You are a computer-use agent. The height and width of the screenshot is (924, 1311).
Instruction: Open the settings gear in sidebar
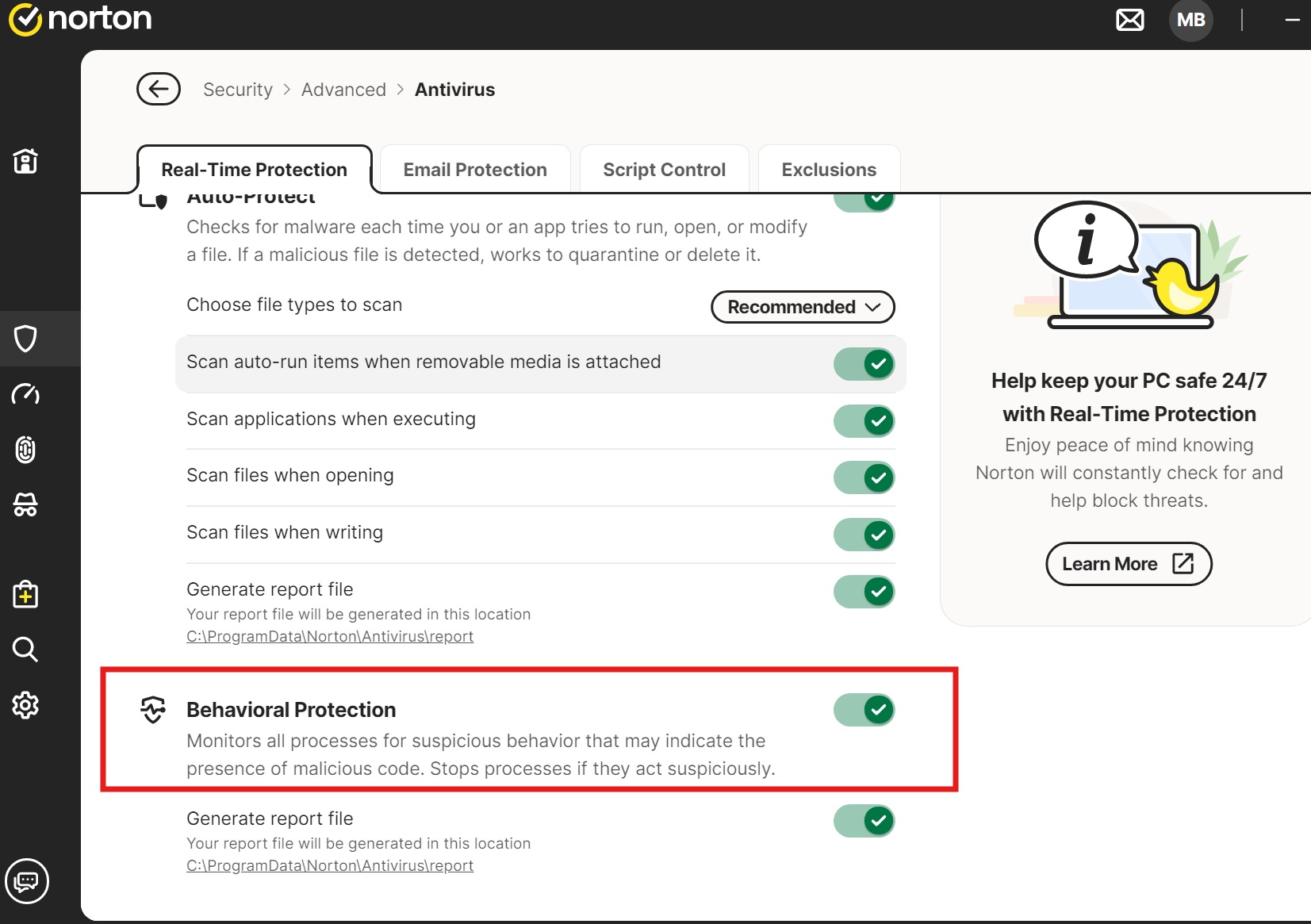point(25,705)
